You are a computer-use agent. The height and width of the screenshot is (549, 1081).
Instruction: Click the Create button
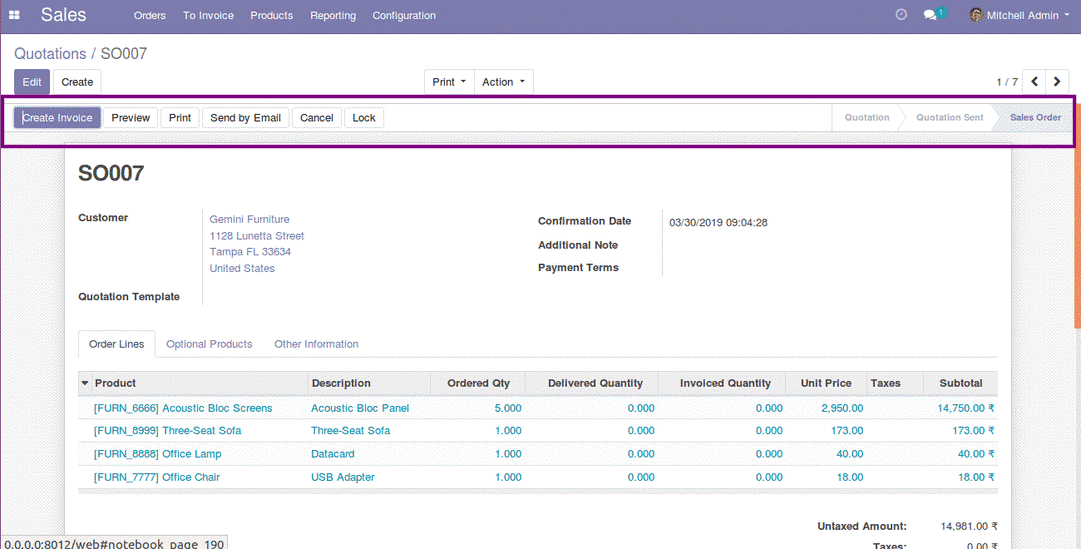tap(77, 82)
